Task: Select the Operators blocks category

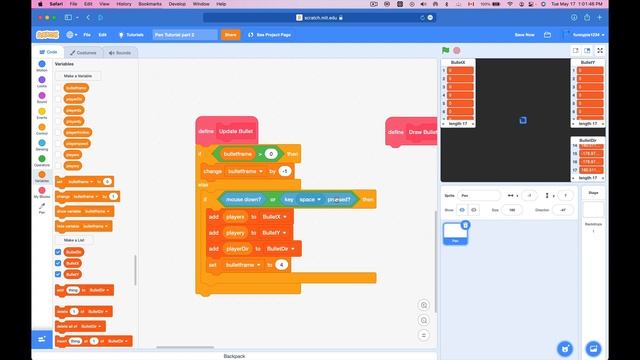Action: pos(42,160)
